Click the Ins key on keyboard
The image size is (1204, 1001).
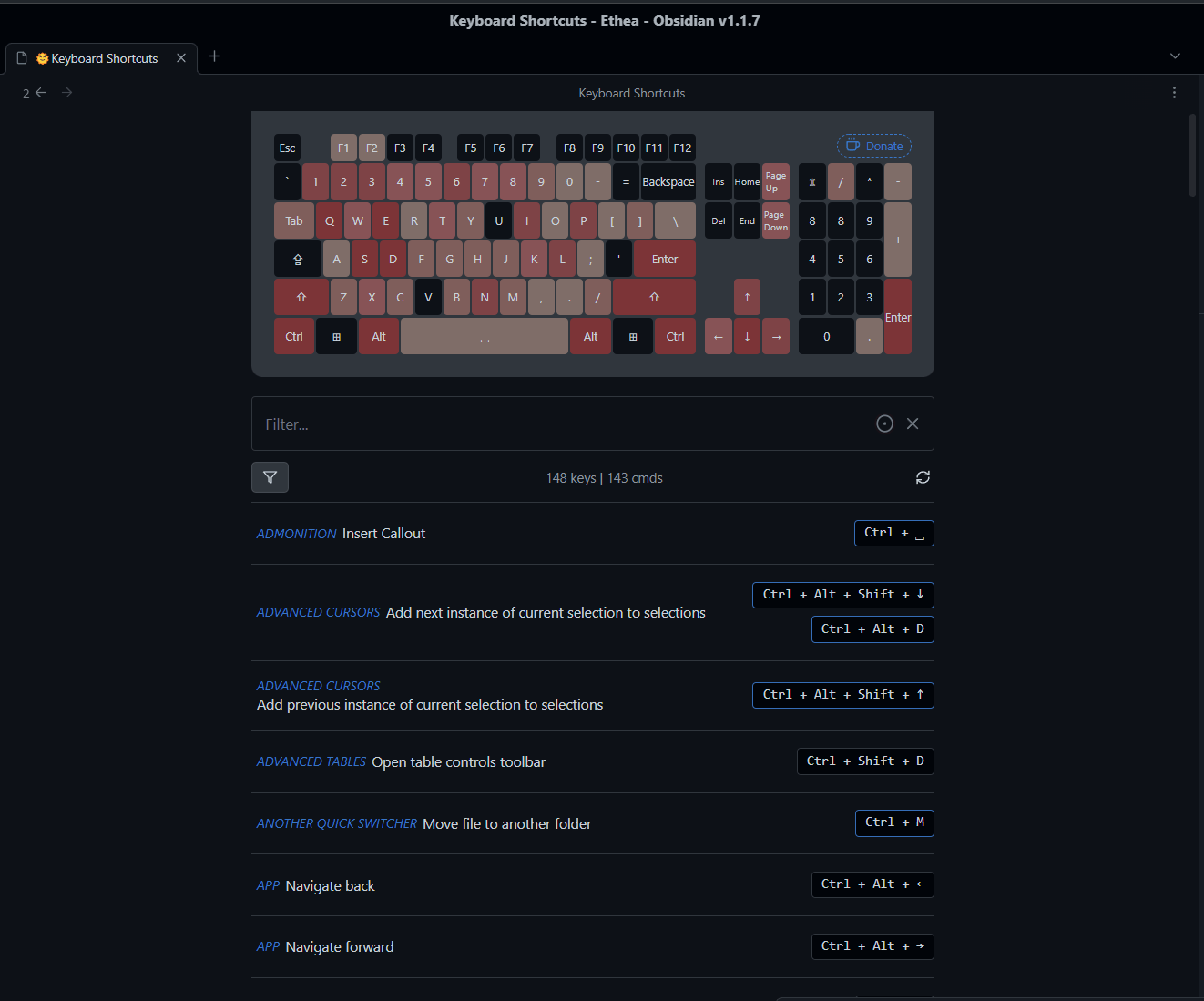click(x=719, y=182)
